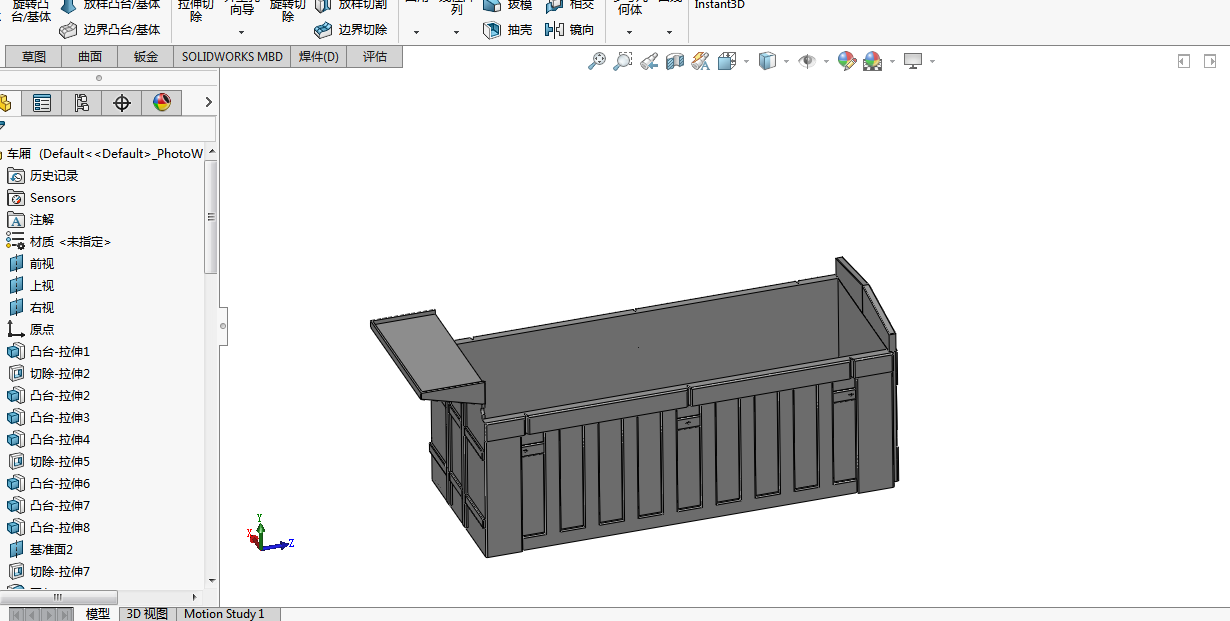Click the Previous View icon
This screenshot has width=1230, height=621.
point(649,61)
